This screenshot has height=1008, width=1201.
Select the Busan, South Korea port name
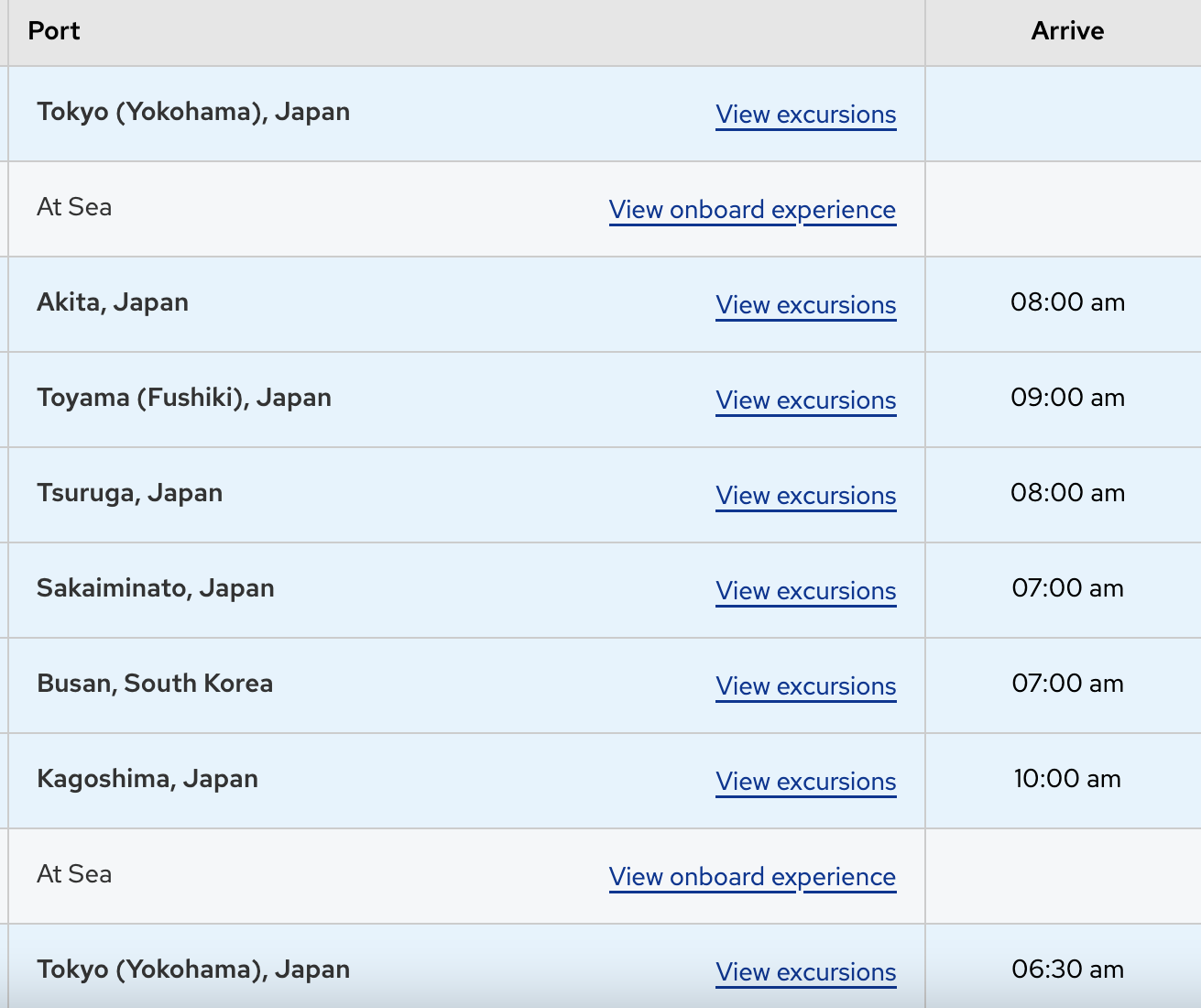coord(155,684)
